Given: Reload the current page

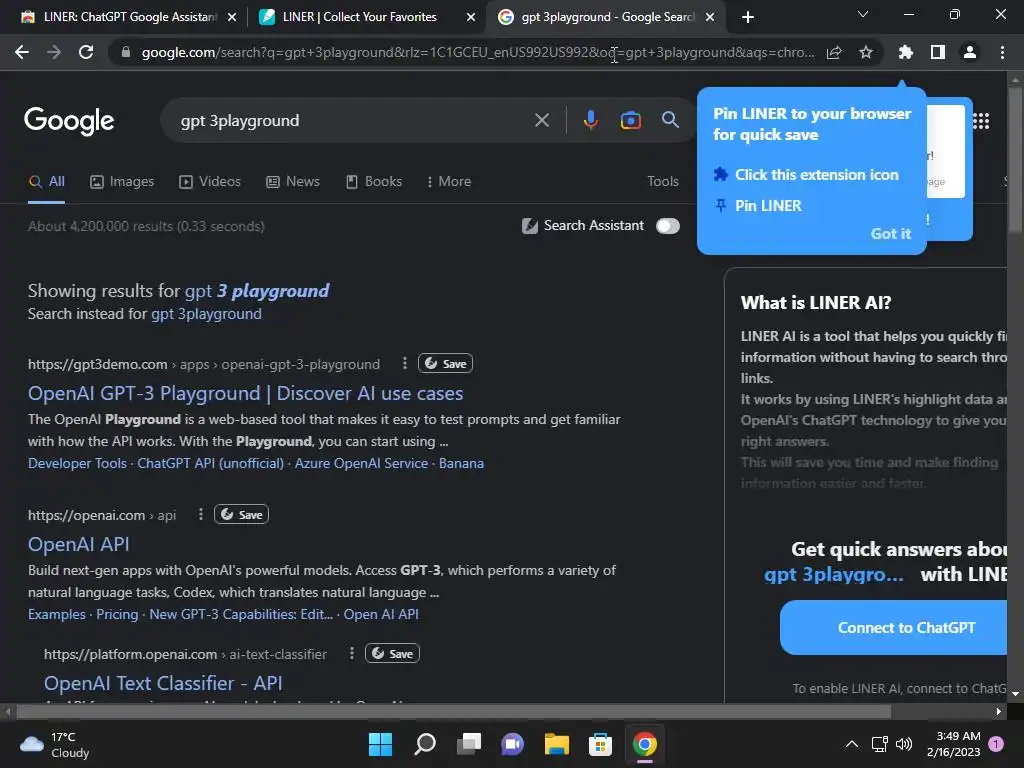Looking at the screenshot, I should 86,52.
